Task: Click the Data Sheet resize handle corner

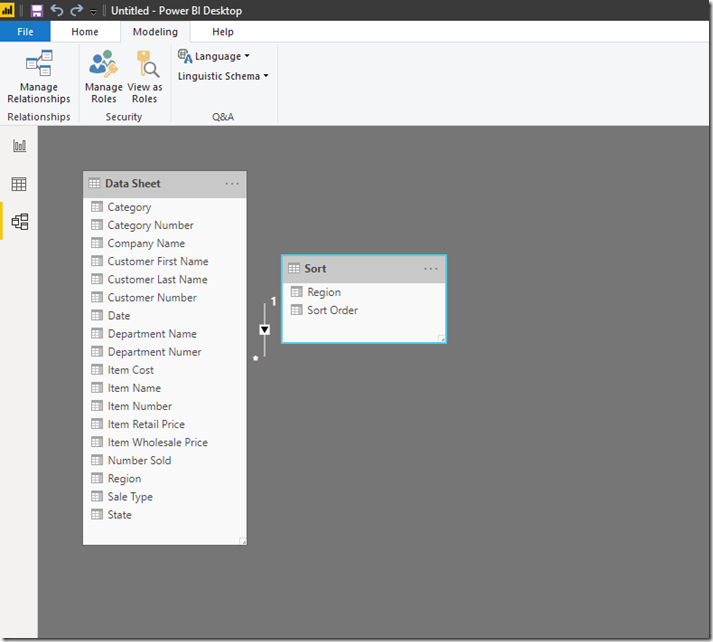Action: [x=243, y=541]
